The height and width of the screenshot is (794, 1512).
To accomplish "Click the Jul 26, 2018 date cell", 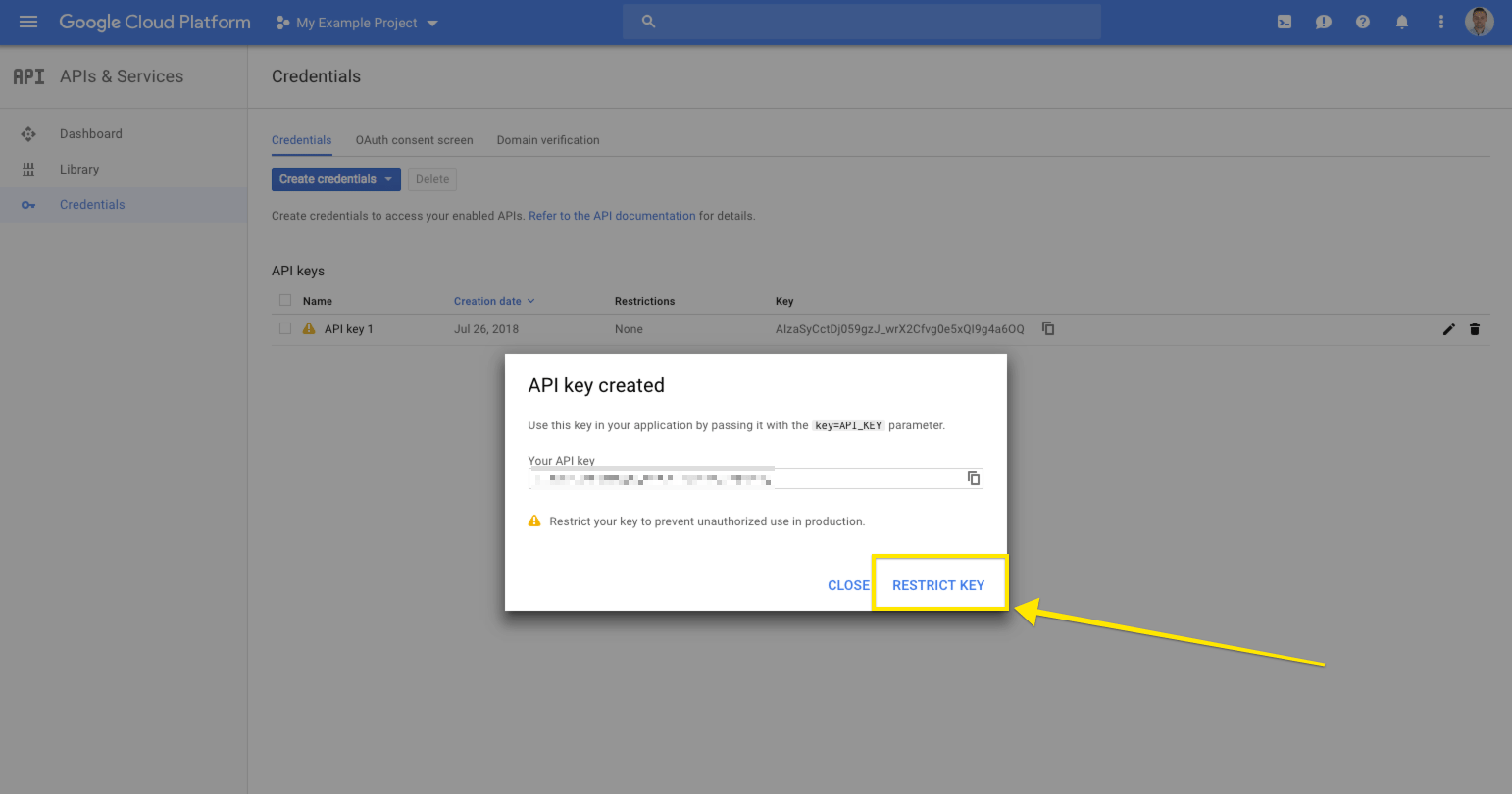I will (x=486, y=329).
